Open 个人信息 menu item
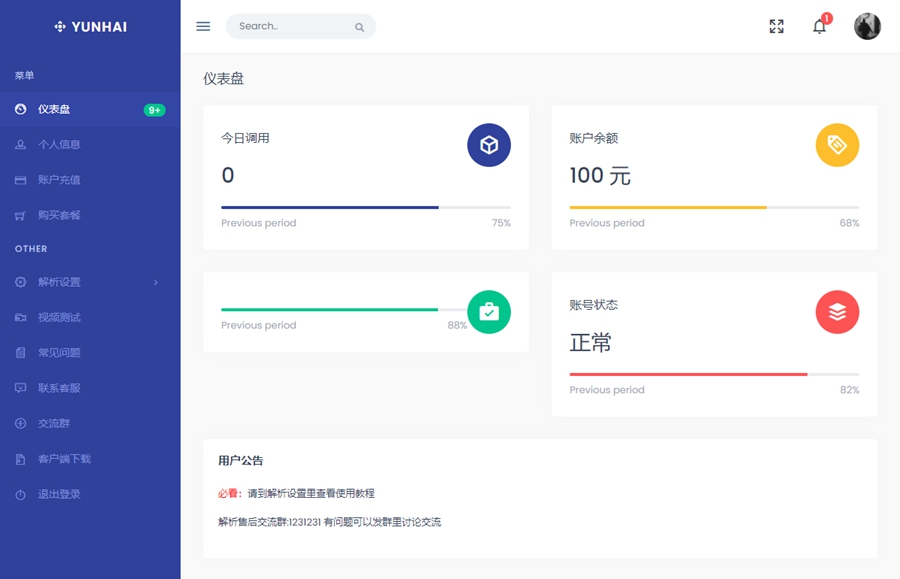The image size is (900, 579). coord(59,145)
